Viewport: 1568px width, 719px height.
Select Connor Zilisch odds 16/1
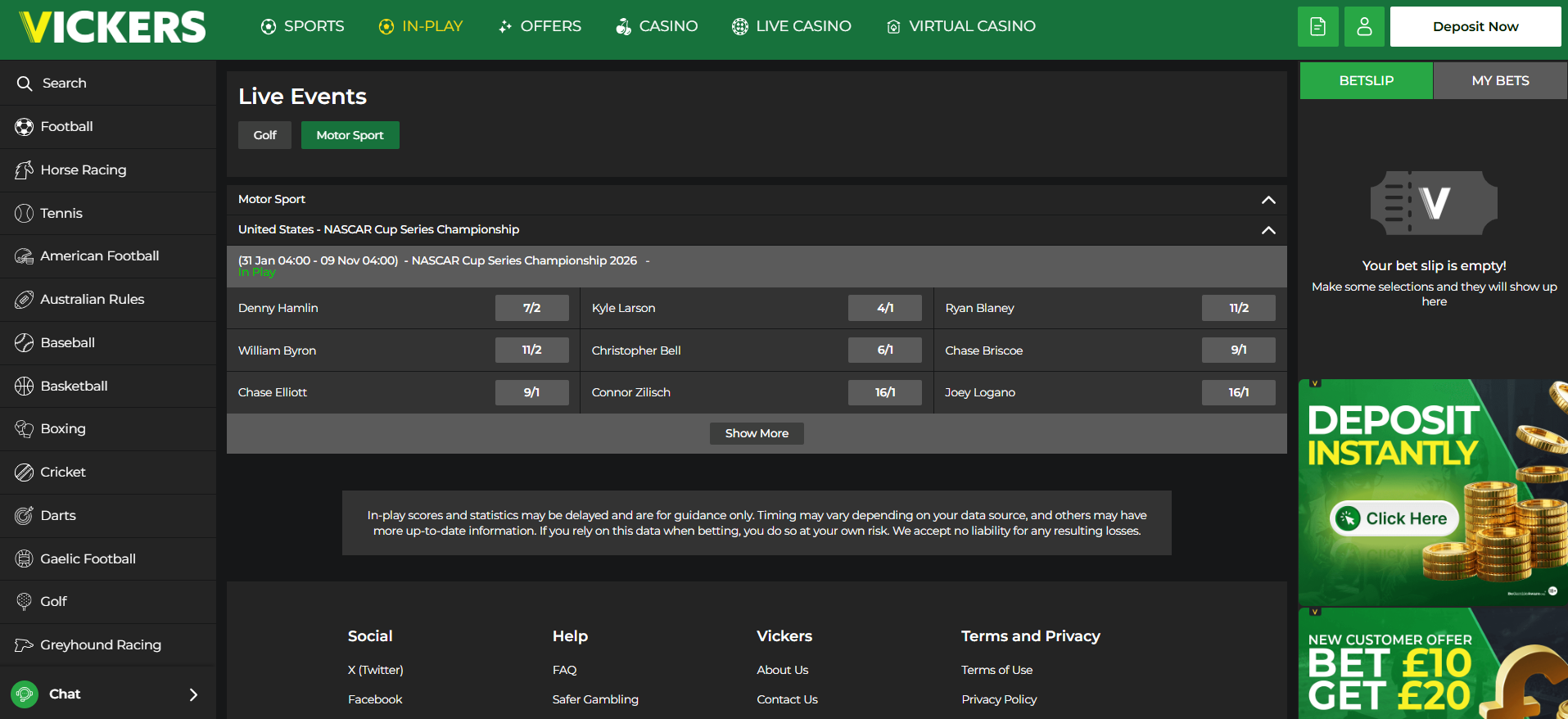click(885, 392)
